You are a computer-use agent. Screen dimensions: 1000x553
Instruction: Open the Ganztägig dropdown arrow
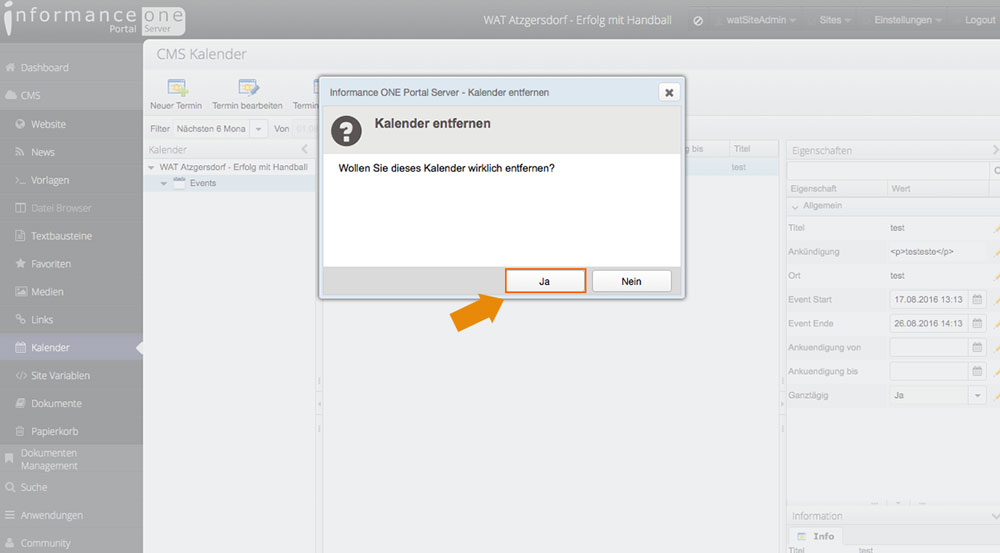pyautogui.click(x=977, y=395)
